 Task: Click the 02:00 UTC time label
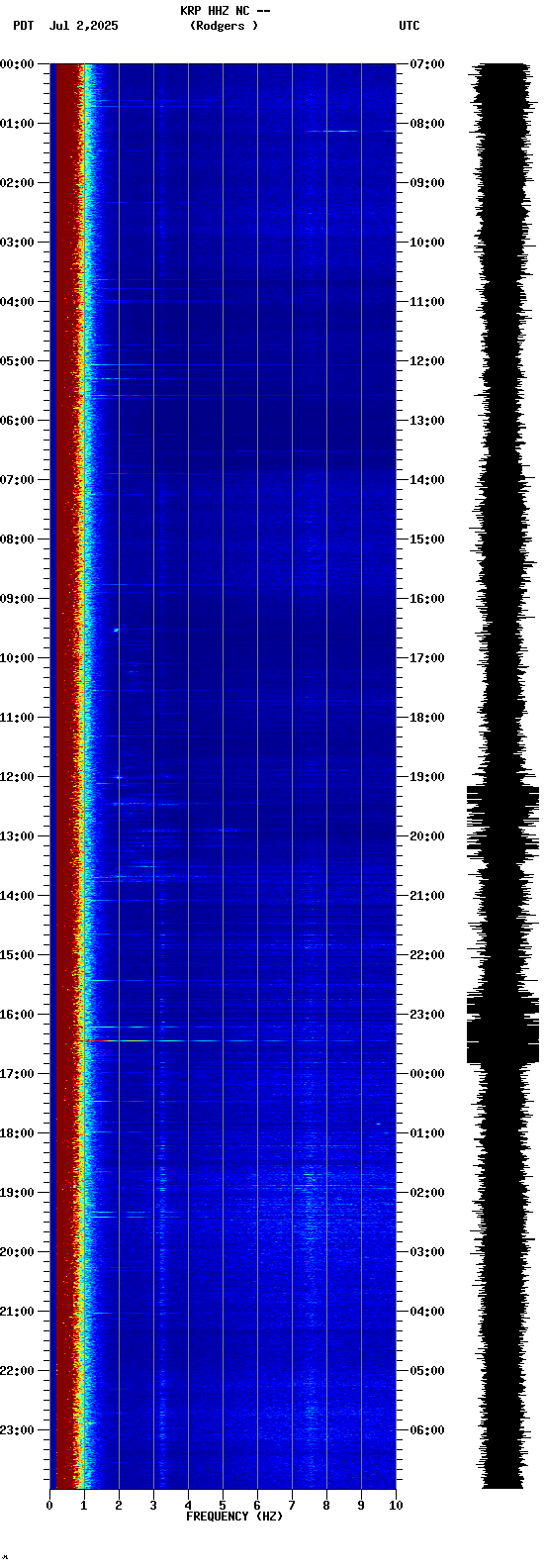point(426,1193)
